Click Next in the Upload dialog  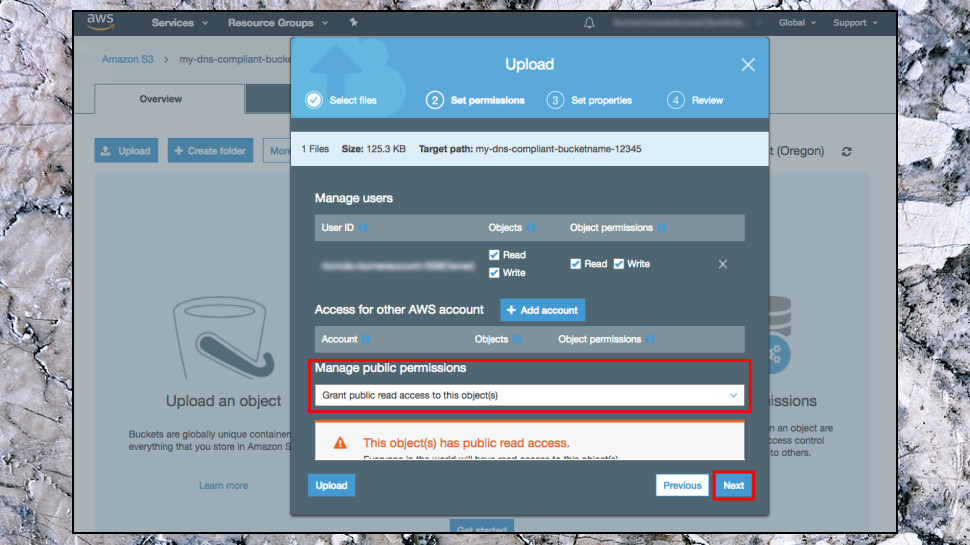(733, 486)
